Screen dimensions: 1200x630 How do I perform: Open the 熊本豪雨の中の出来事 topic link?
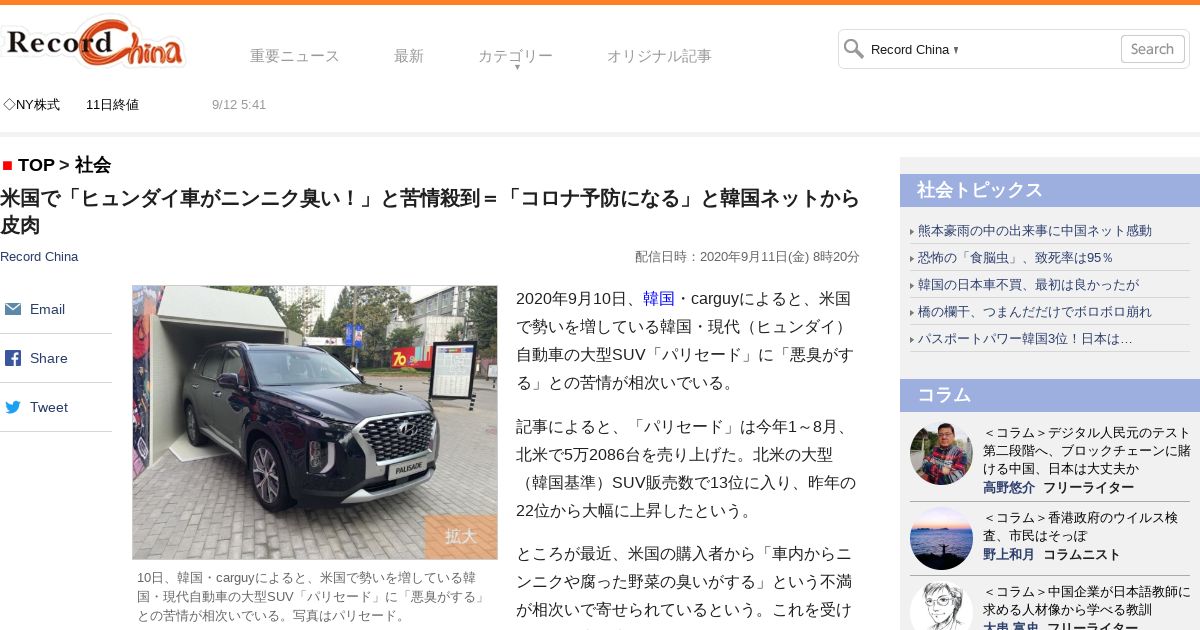1035,231
